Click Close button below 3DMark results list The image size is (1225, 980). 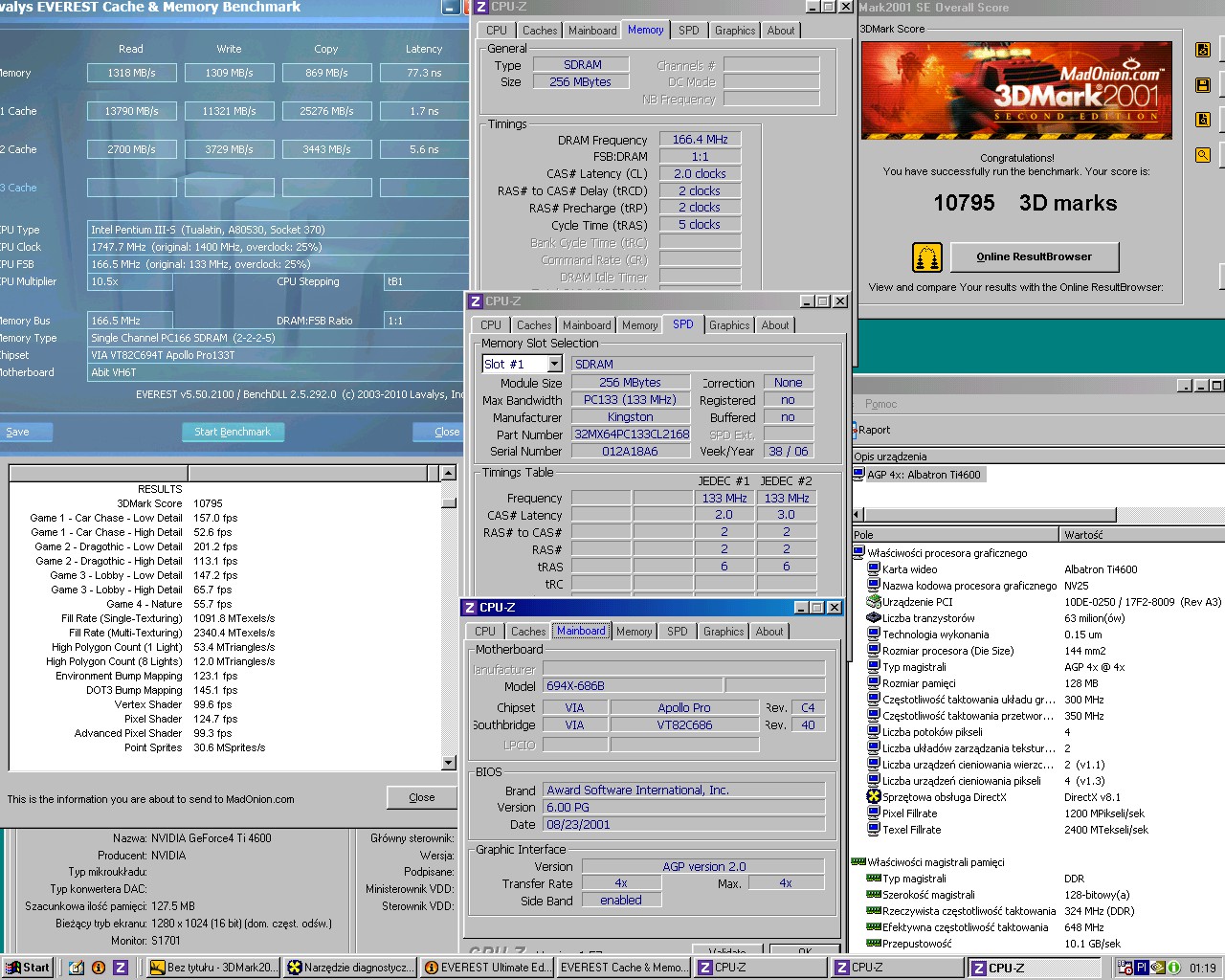point(421,797)
